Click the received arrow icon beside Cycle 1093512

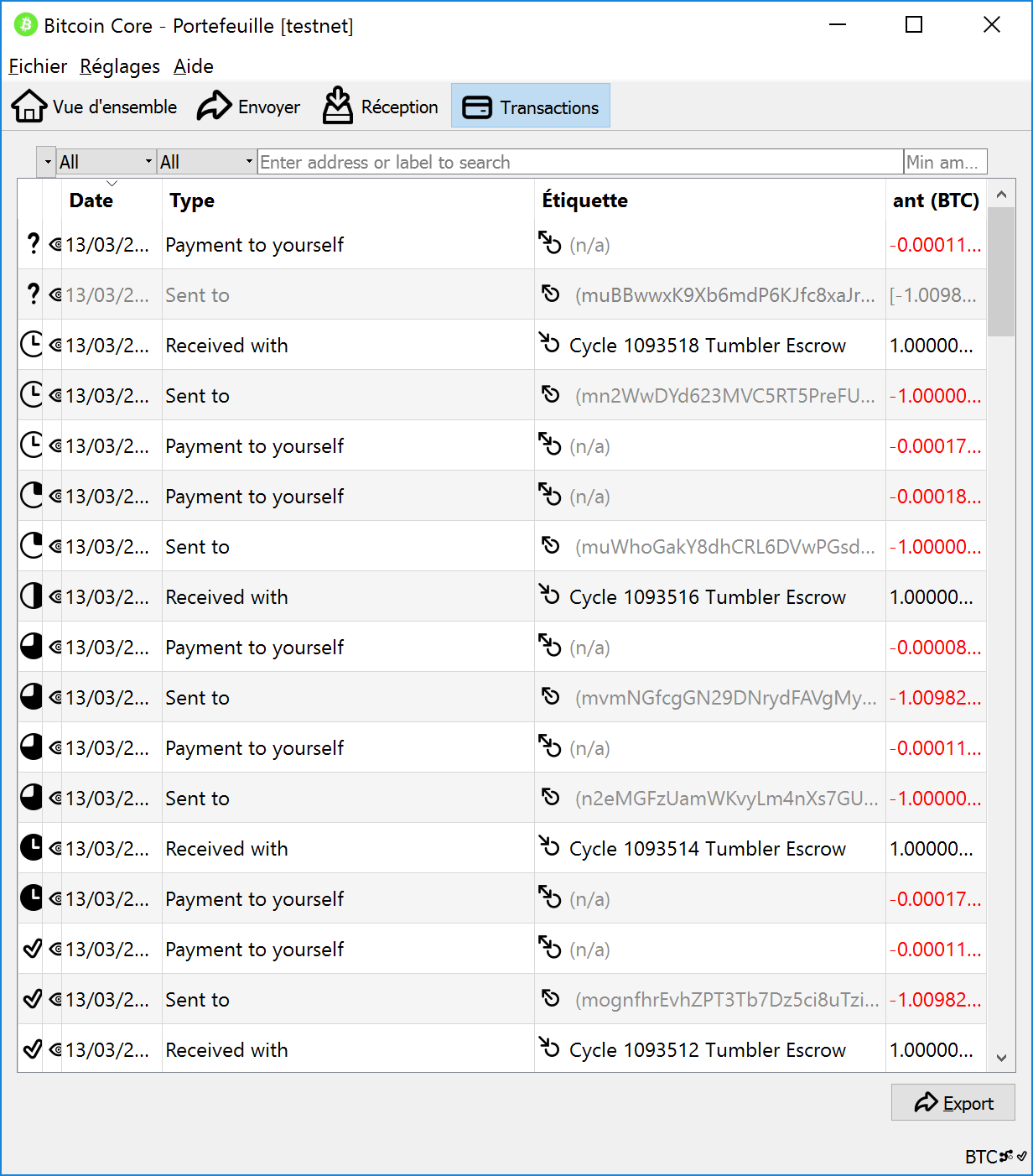(x=549, y=1048)
